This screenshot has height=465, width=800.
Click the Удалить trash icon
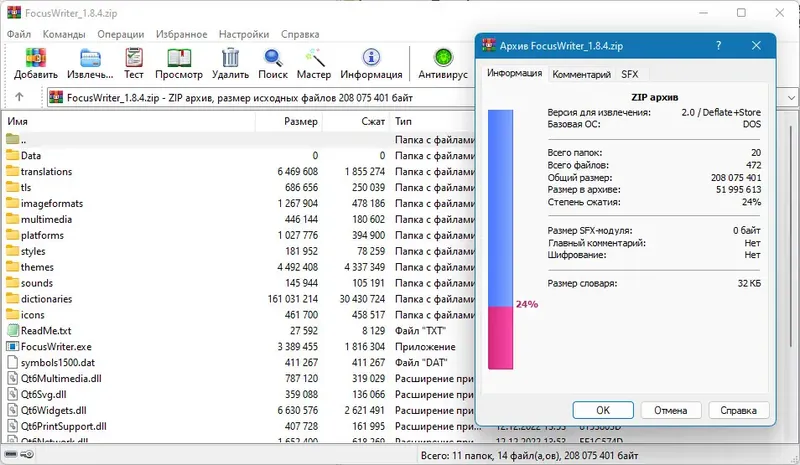(x=230, y=58)
